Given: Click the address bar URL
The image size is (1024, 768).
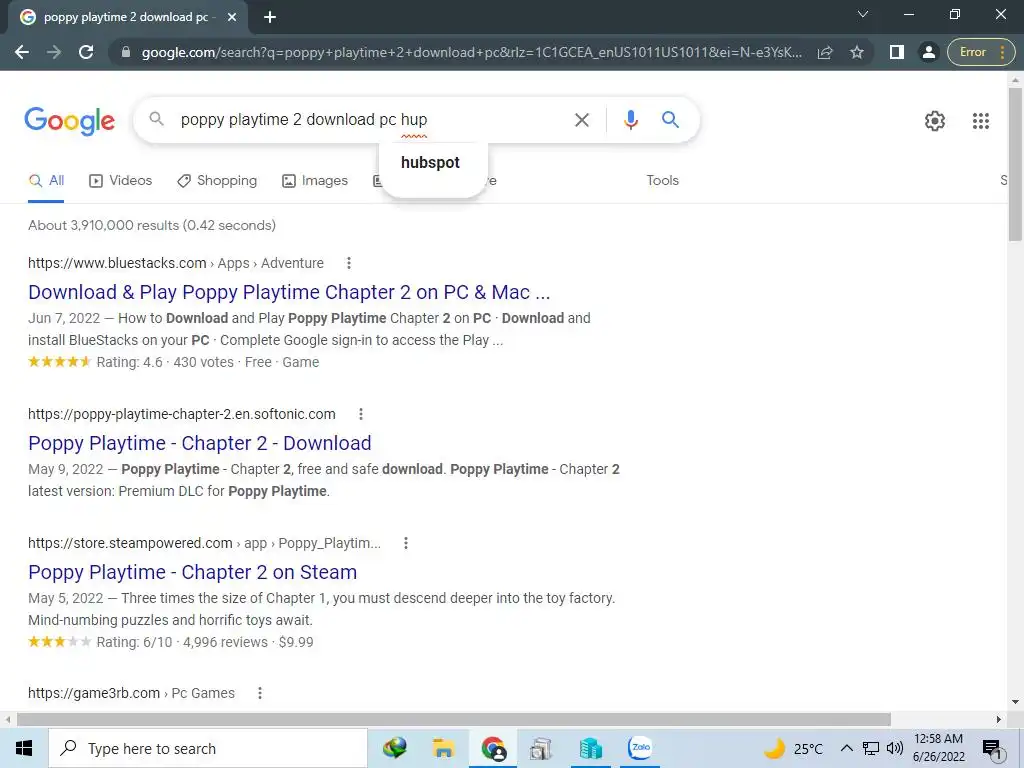Looking at the screenshot, I should [472, 52].
